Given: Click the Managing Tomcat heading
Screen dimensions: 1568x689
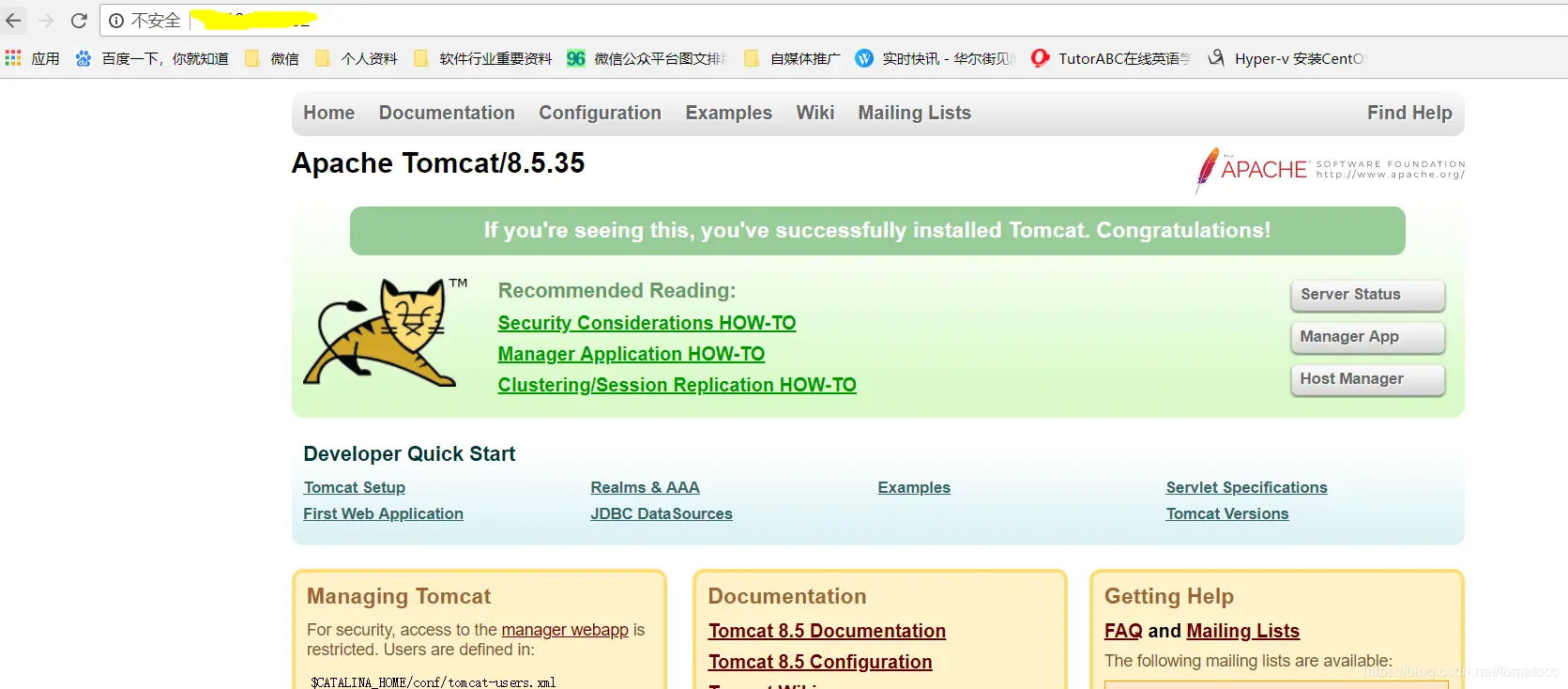Looking at the screenshot, I should click(x=399, y=596).
